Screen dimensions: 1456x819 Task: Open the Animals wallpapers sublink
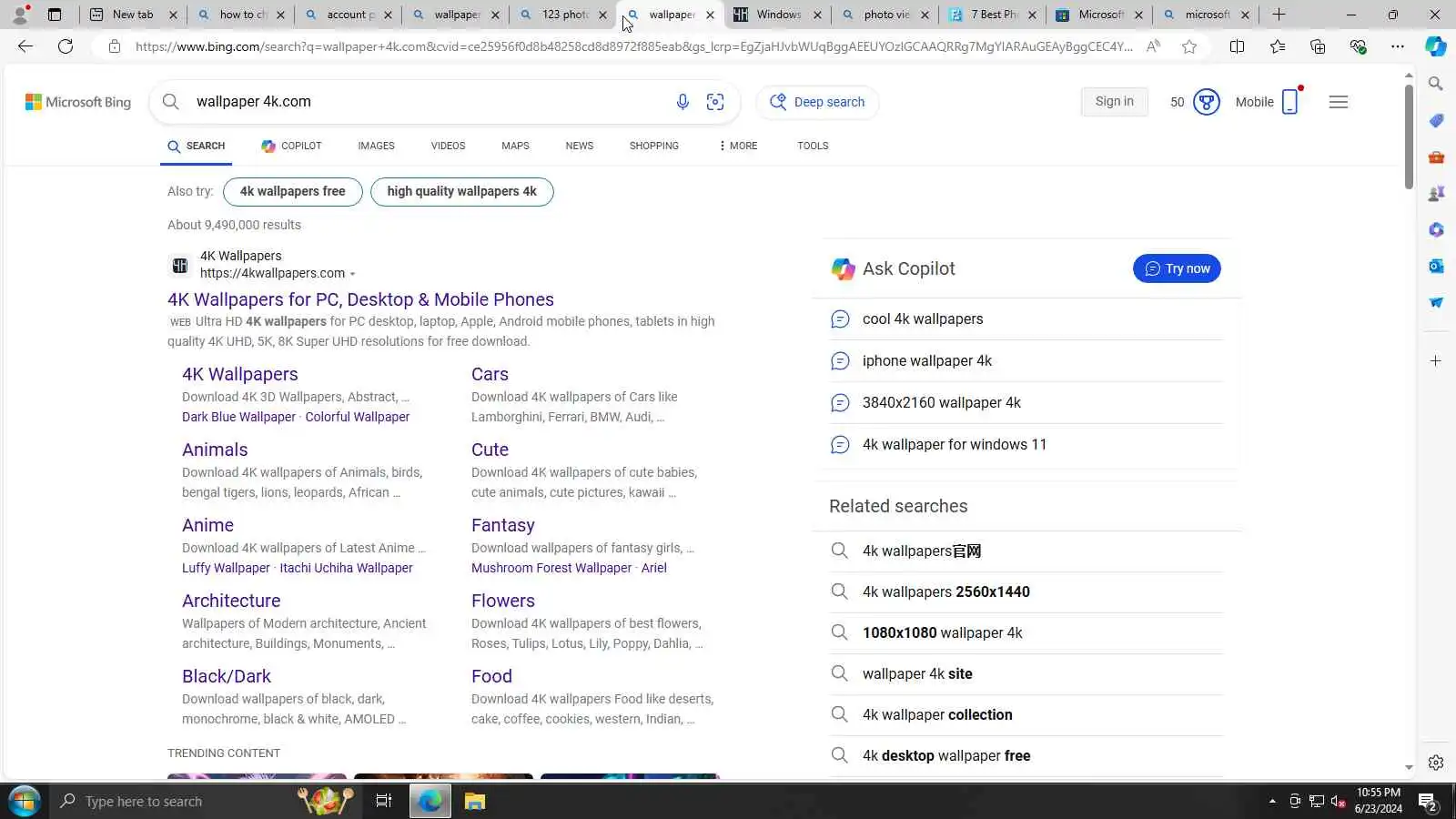tap(215, 450)
